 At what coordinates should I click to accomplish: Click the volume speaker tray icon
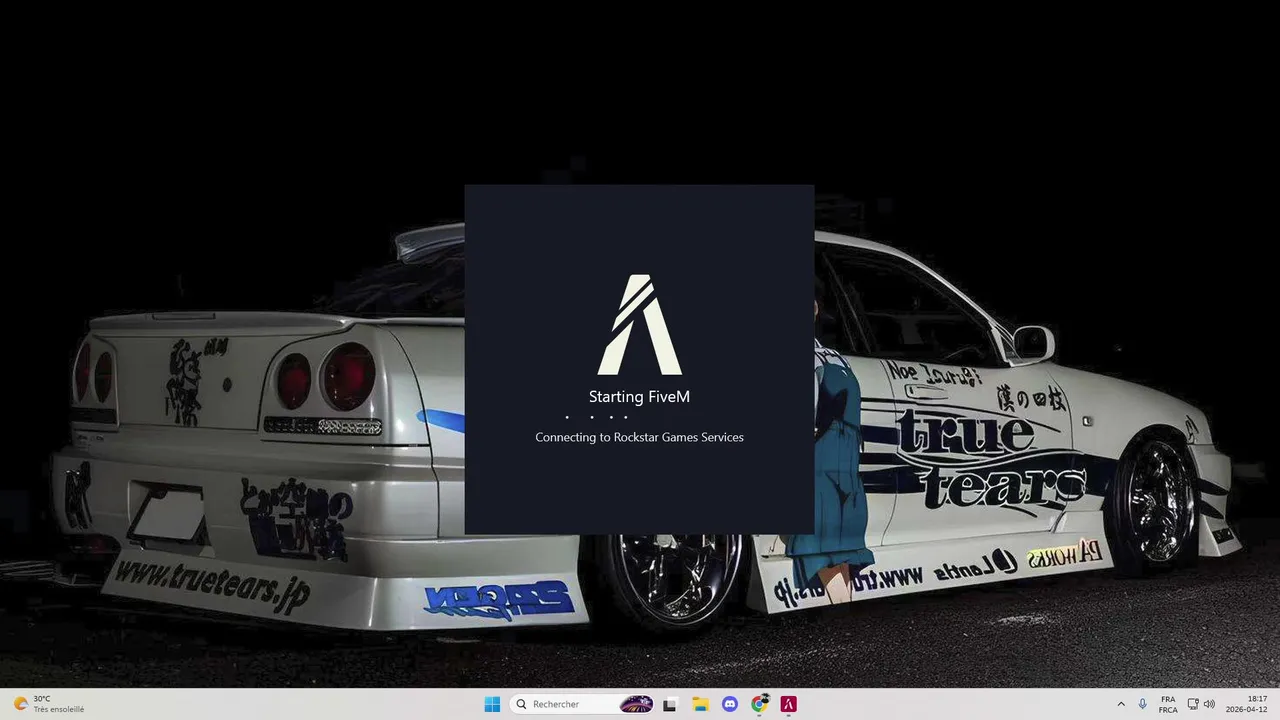click(x=1209, y=704)
